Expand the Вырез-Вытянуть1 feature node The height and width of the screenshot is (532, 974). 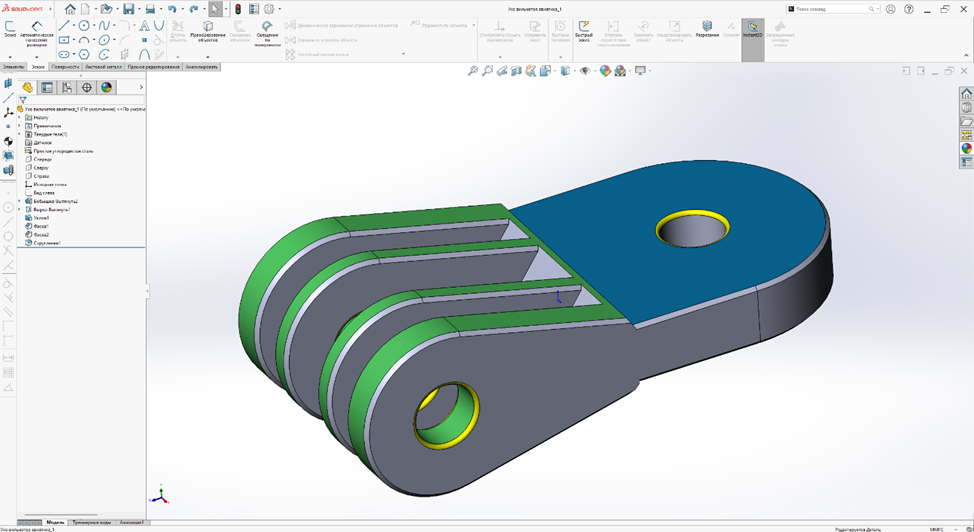pyautogui.click(x=19, y=209)
